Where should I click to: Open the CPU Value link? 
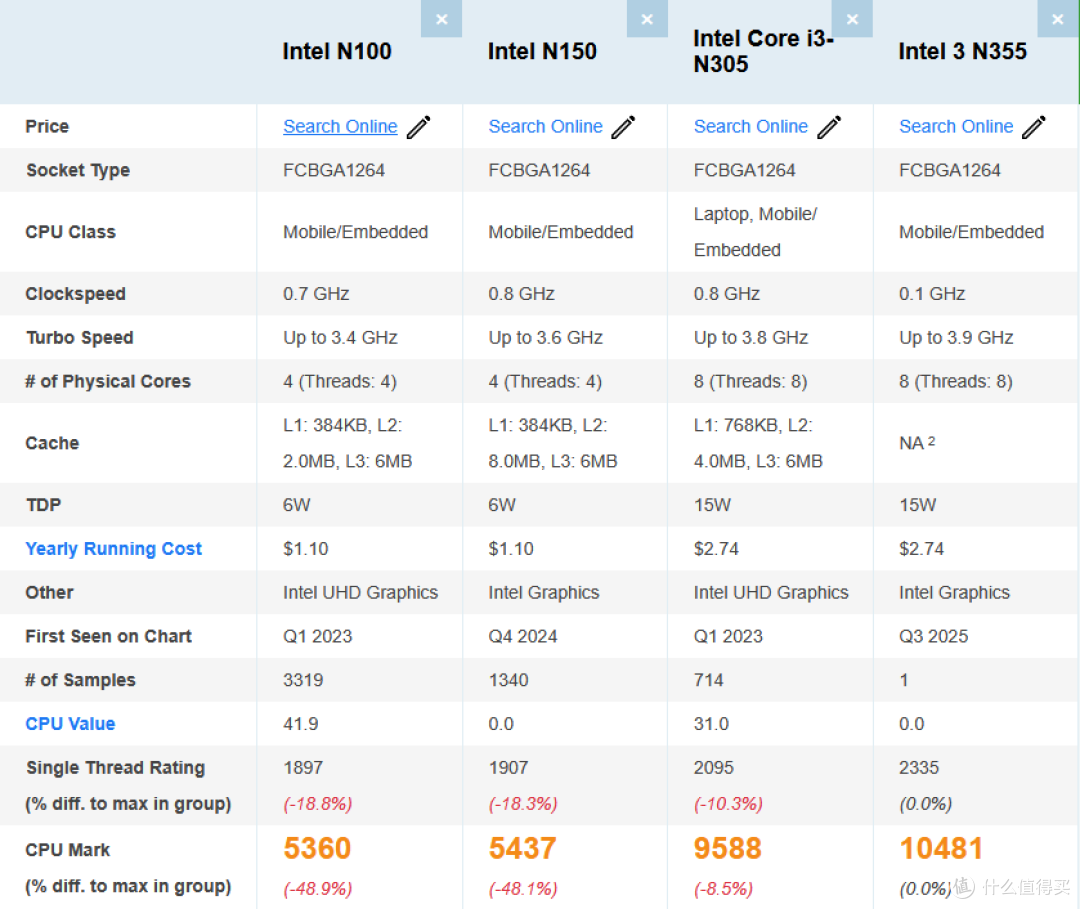[x=70, y=724]
